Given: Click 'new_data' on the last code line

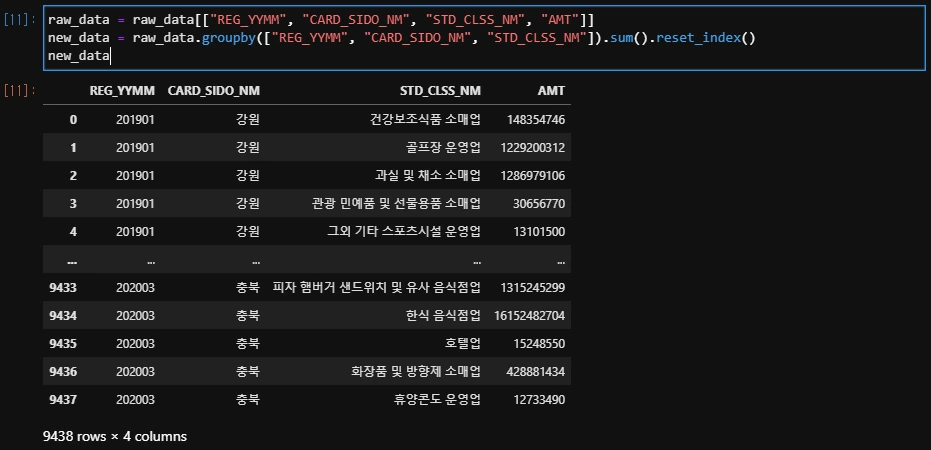Looking at the screenshot, I should (78, 56).
